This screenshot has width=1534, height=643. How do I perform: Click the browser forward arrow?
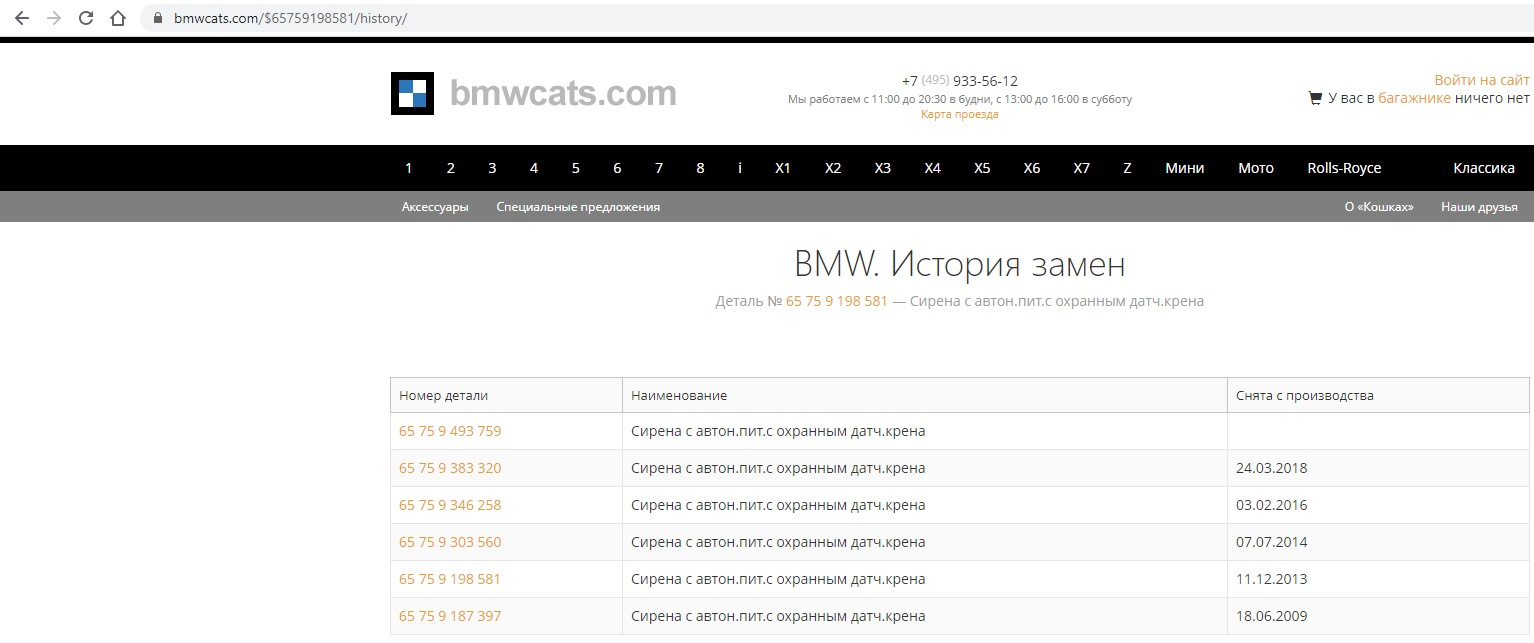(54, 18)
